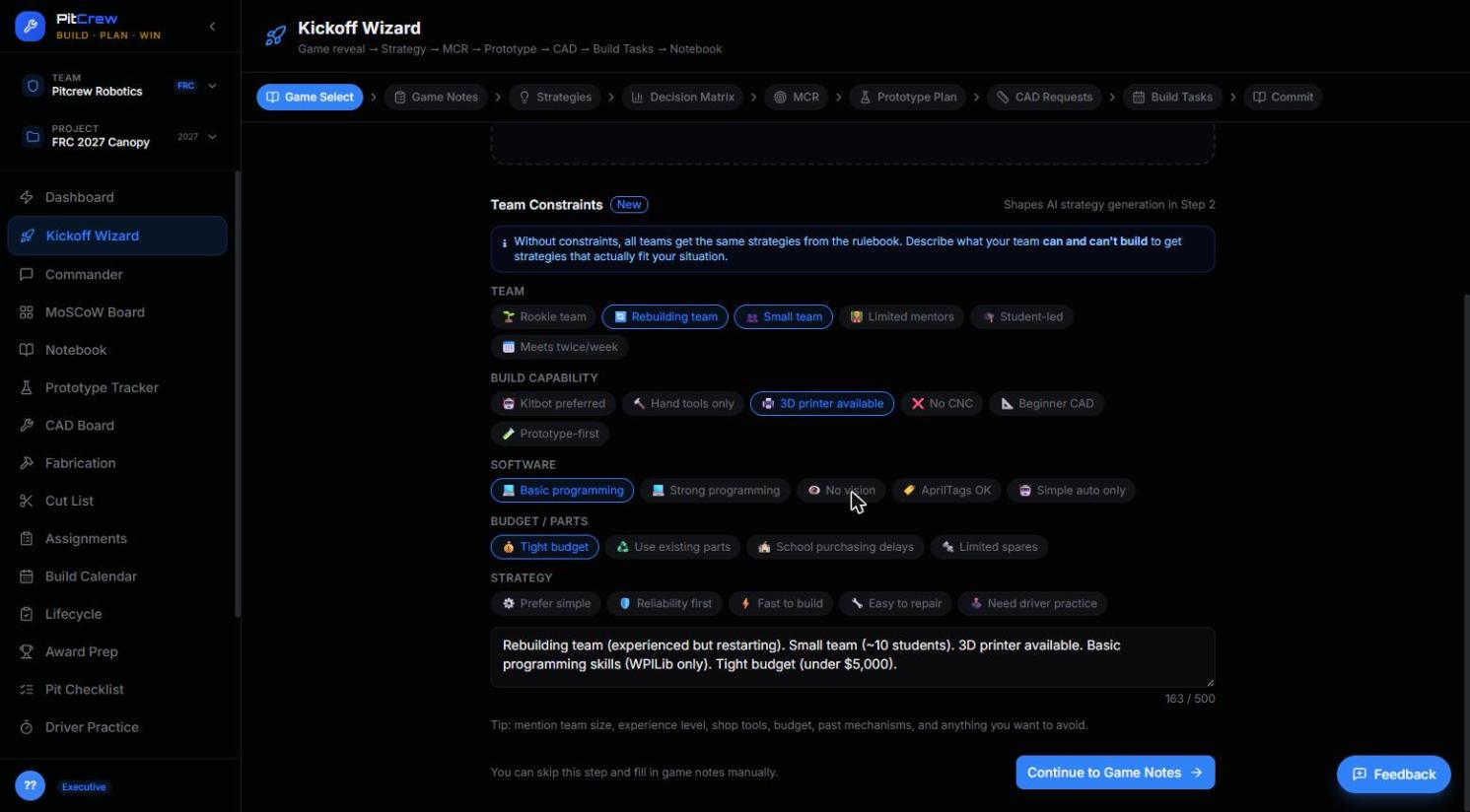This screenshot has height=812, width=1470.
Task: Deselect the Basic programming chip
Action: [563, 490]
